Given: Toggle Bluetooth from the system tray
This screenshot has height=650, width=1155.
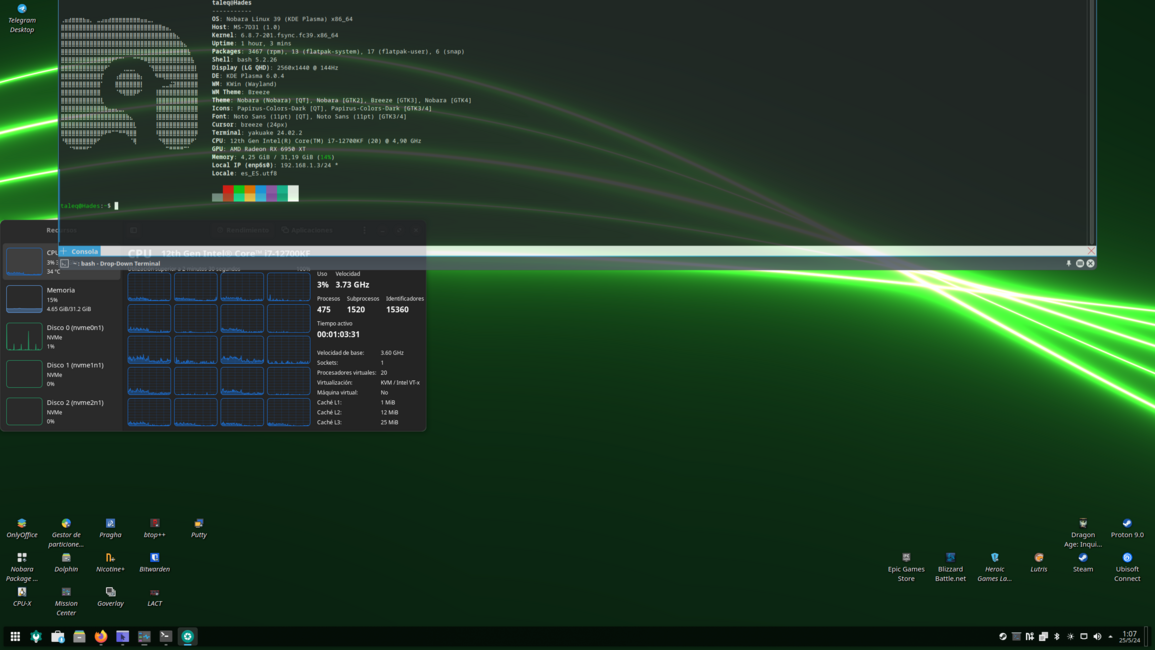Looking at the screenshot, I should click(x=1057, y=636).
